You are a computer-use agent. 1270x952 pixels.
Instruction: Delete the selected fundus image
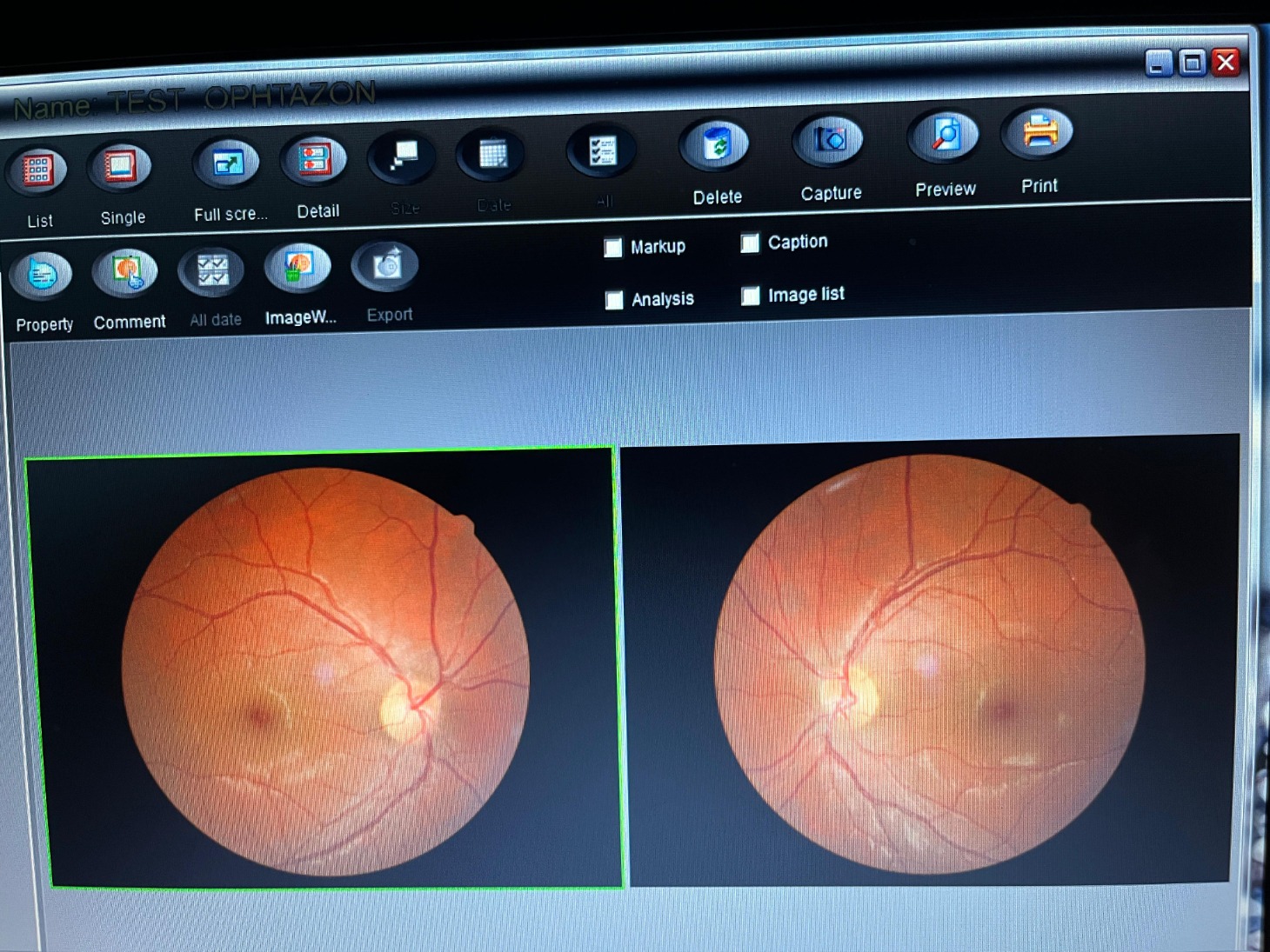pos(715,145)
